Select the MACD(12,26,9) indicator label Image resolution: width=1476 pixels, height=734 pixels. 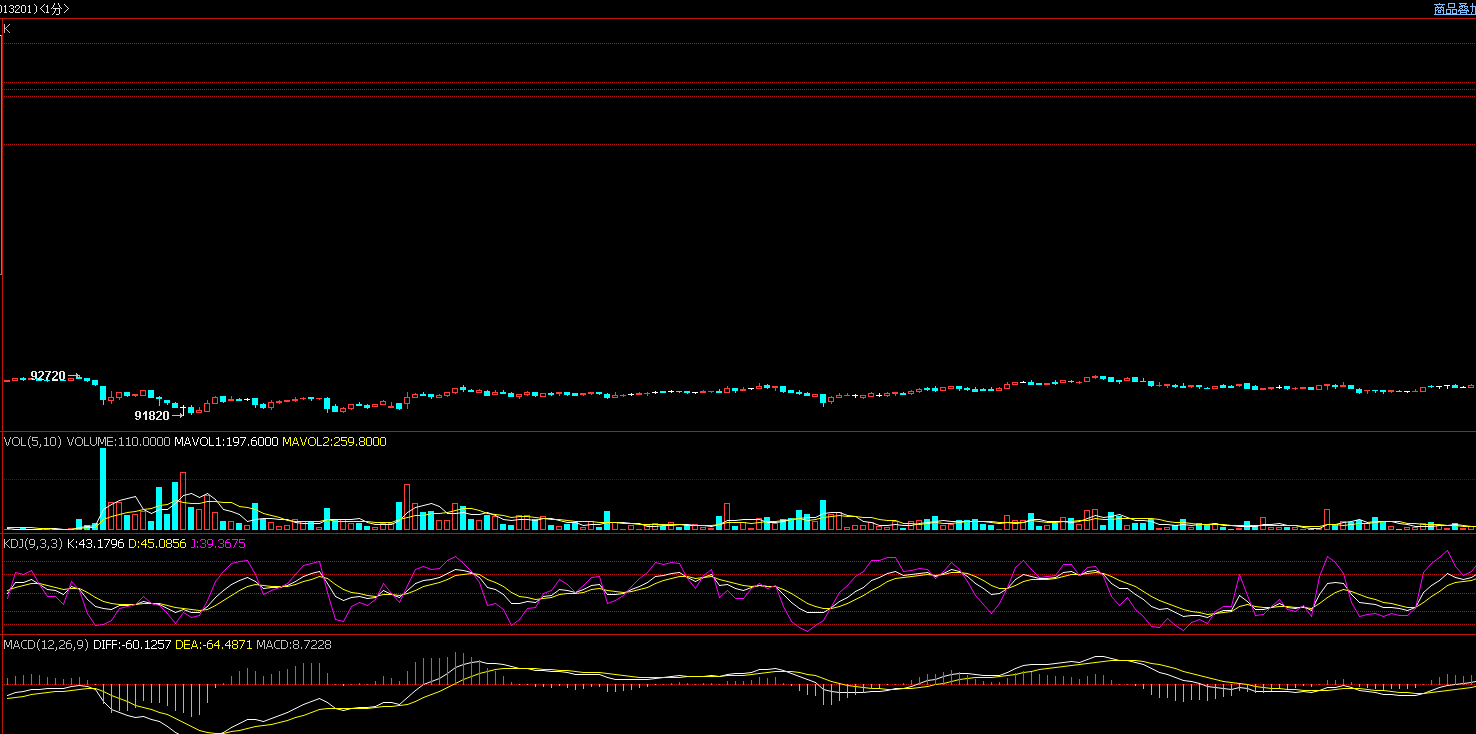point(46,645)
